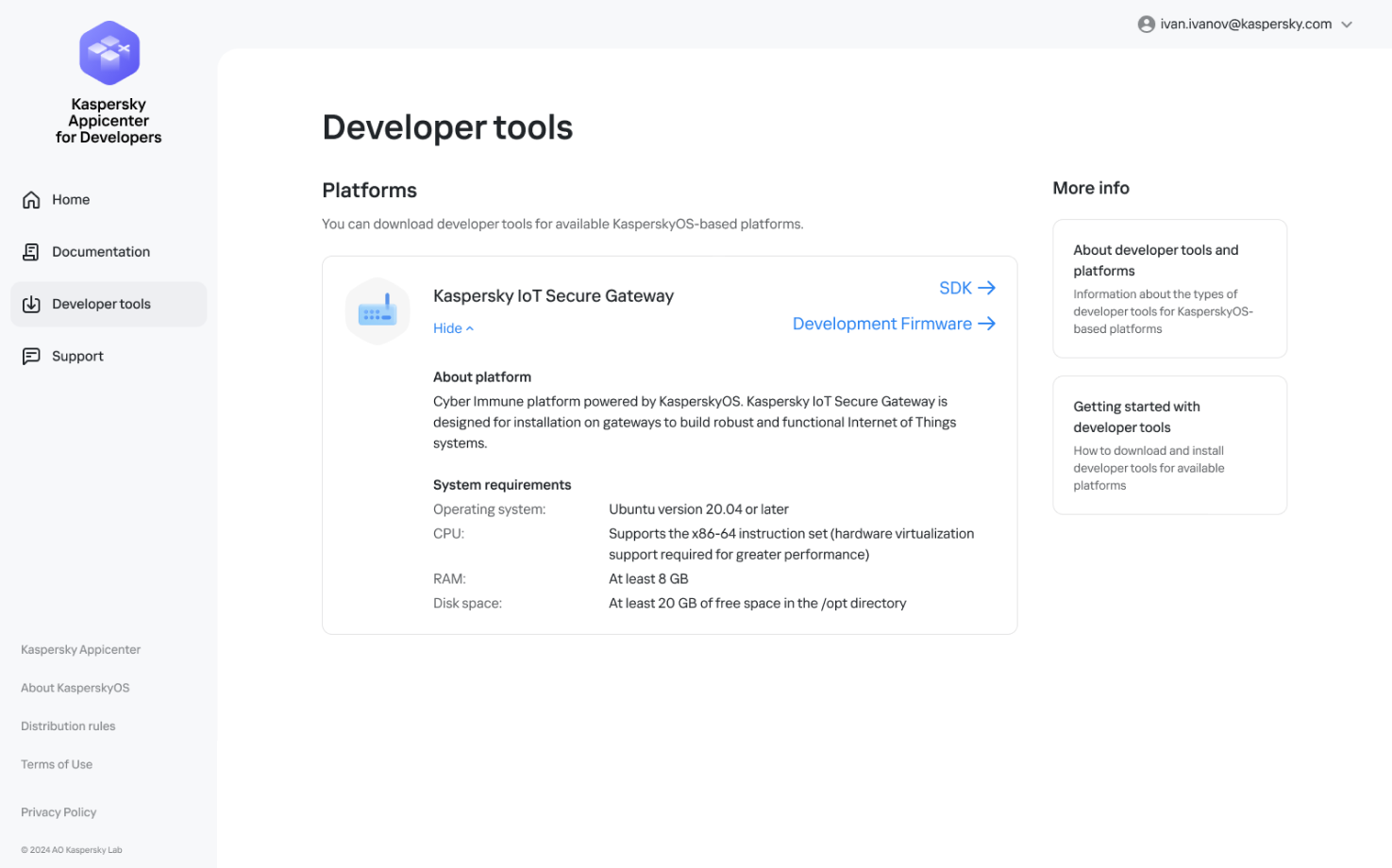Go to Home in sidebar
1392x868 pixels.
click(x=71, y=200)
